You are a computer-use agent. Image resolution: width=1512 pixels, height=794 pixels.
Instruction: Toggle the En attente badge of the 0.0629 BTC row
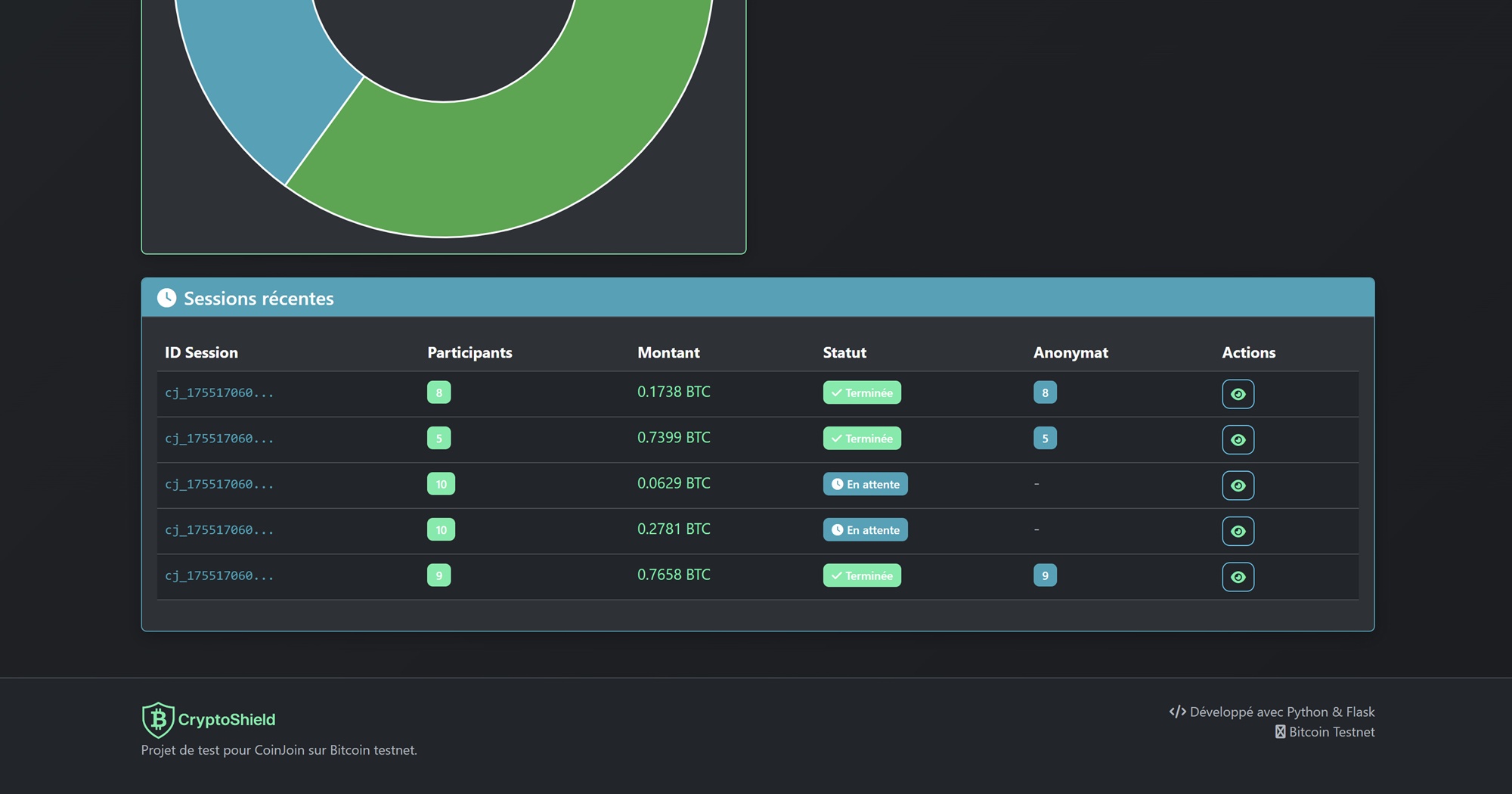pyautogui.click(x=865, y=484)
